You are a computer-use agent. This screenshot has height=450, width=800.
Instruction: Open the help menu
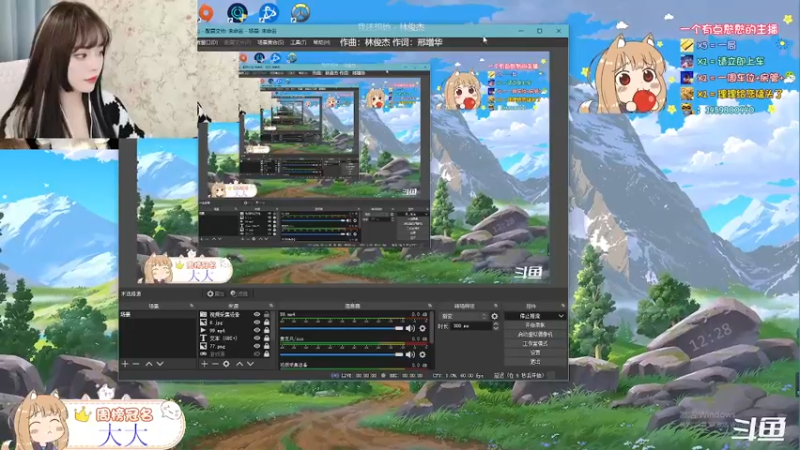click(x=321, y=42)
